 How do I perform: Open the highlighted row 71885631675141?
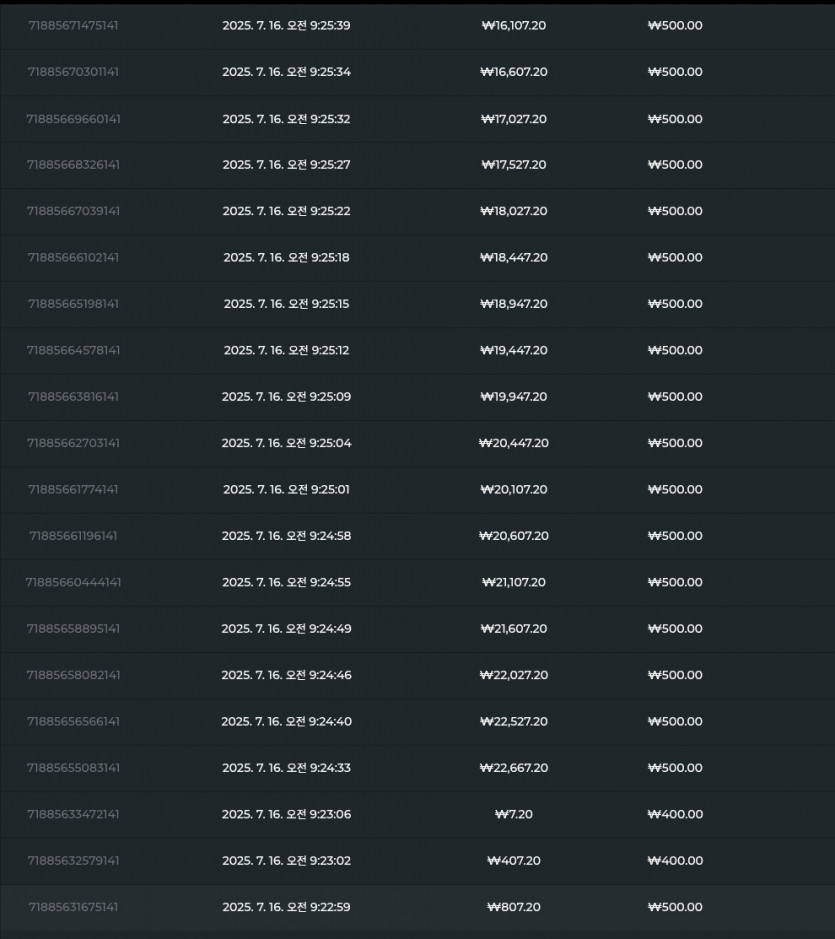click(418, 907)
